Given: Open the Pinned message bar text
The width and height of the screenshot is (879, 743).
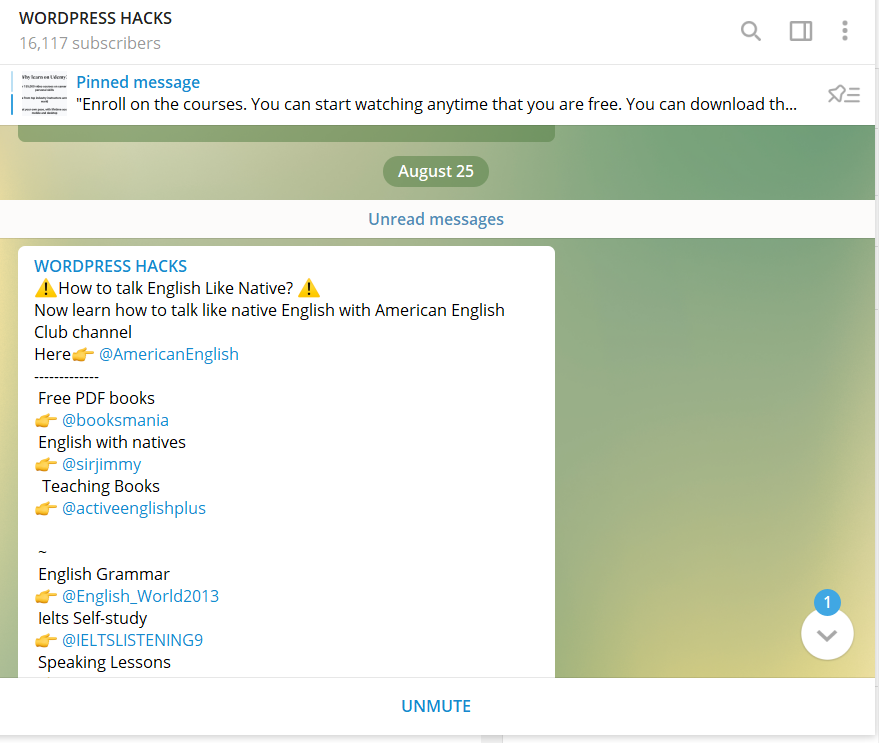Looking at the screenshot, I should (x=436, y=94).
